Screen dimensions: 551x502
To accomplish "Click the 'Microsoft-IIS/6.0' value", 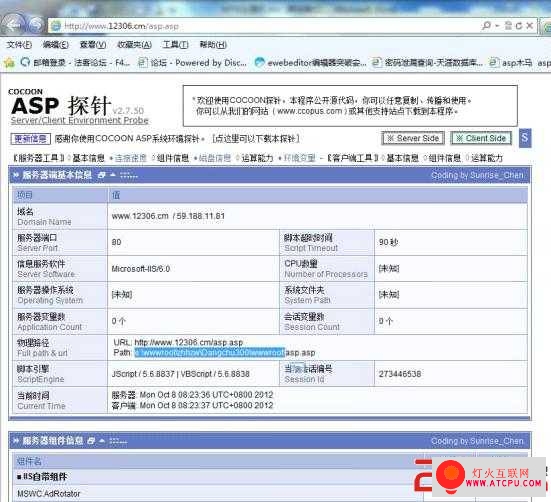I will tap(141, 269).
